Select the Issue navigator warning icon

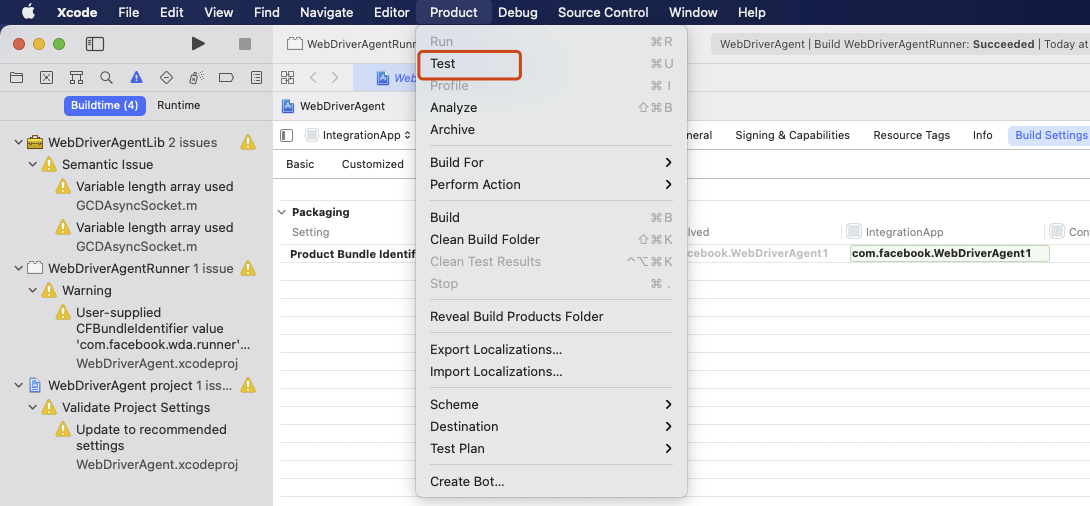click(x=136, y=77)
